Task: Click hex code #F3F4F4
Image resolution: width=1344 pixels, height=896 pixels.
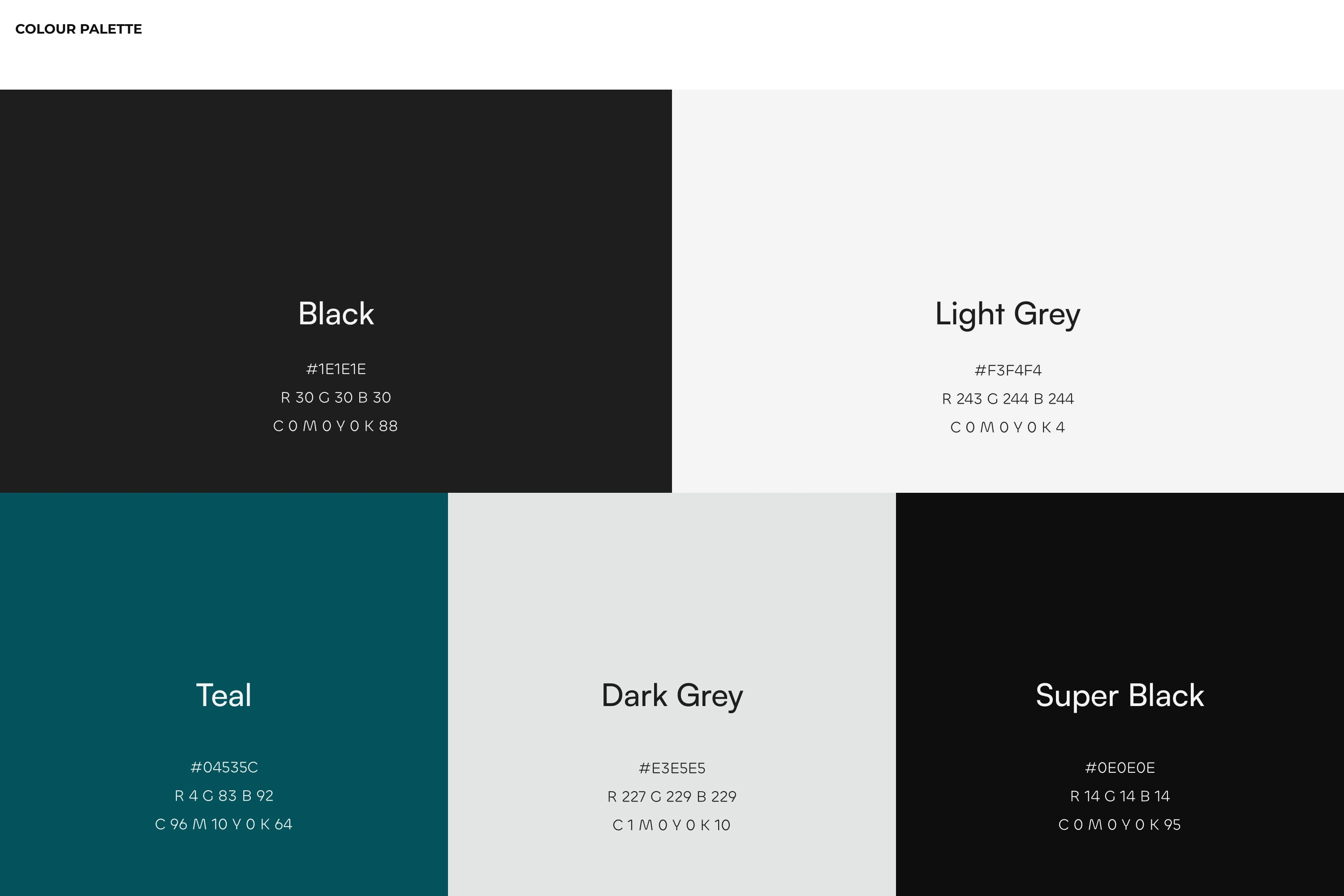Action: tap(1008, 370)
